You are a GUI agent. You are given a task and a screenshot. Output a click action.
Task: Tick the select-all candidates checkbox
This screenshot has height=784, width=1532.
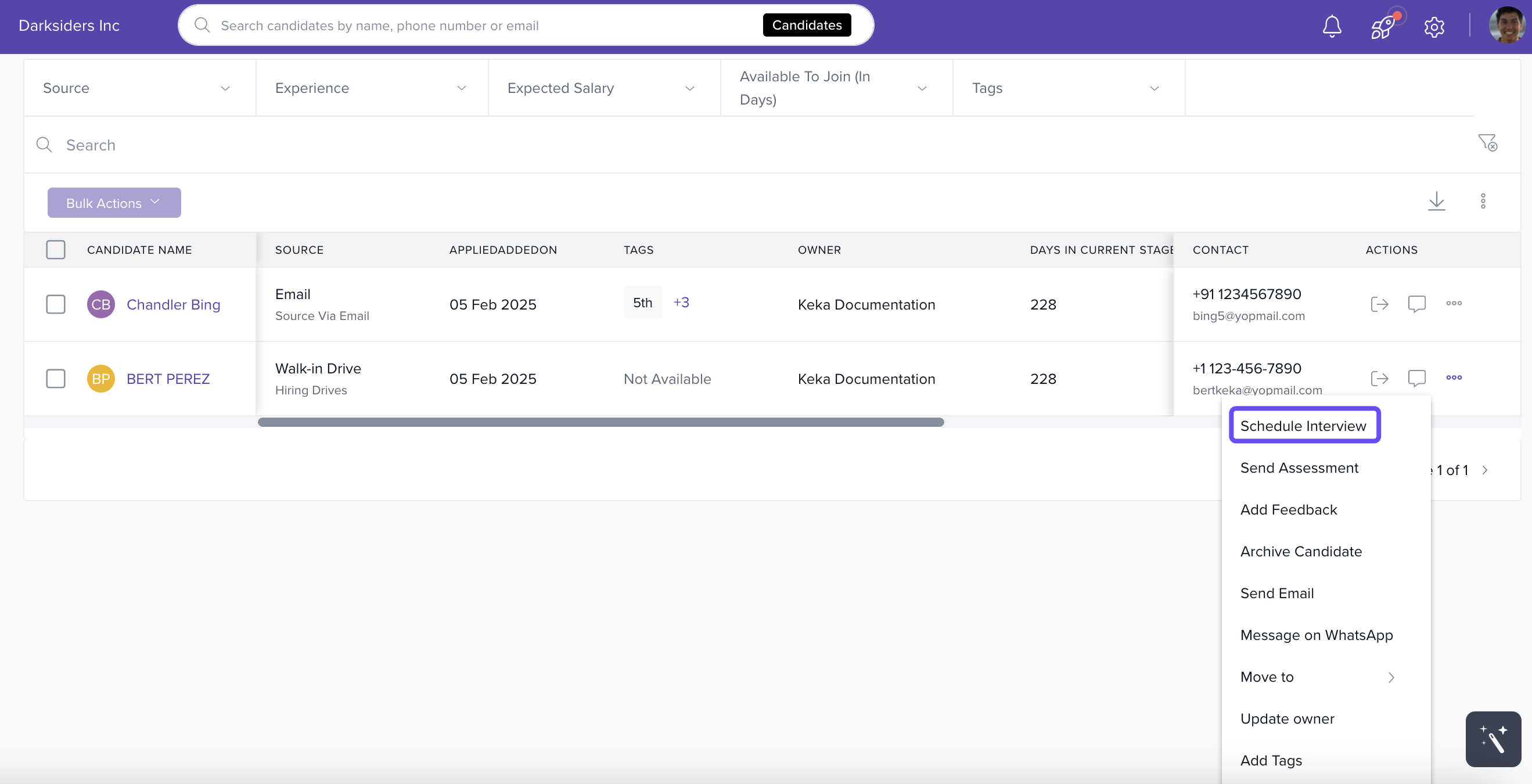pyautogui.click(x=56, y=250)
